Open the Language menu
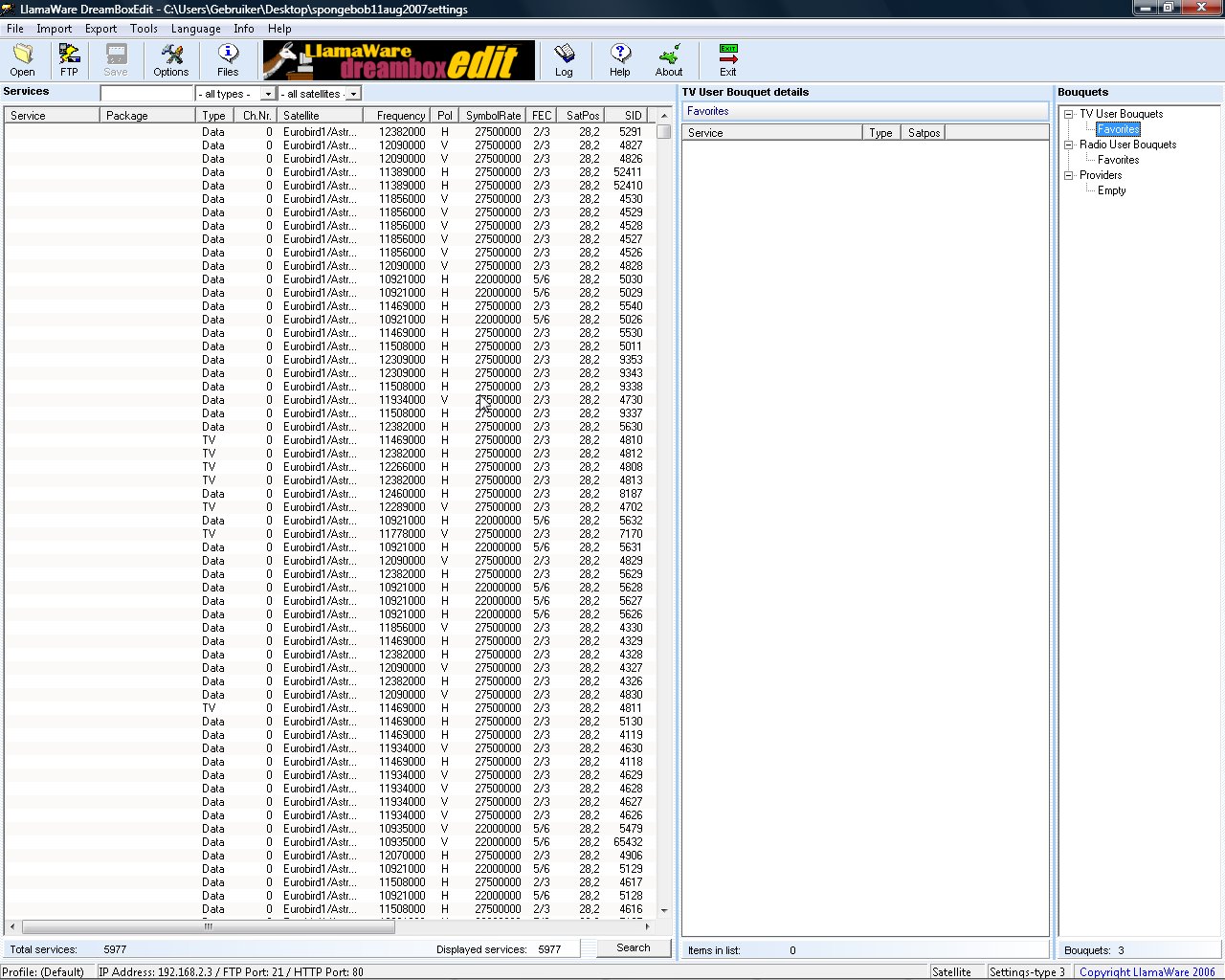The image size is (1225, 980). (x=195, y=29)
